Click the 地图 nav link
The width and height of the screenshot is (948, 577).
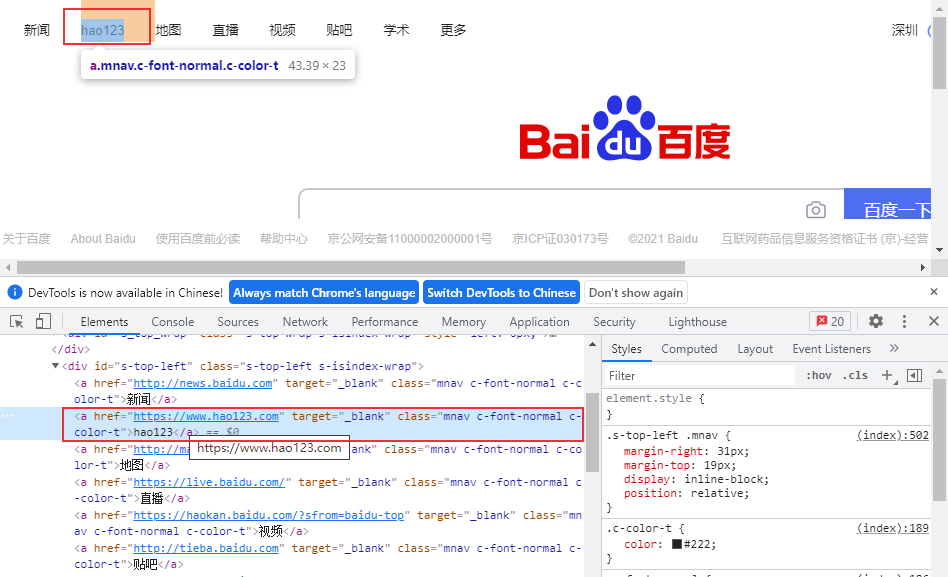168,30
